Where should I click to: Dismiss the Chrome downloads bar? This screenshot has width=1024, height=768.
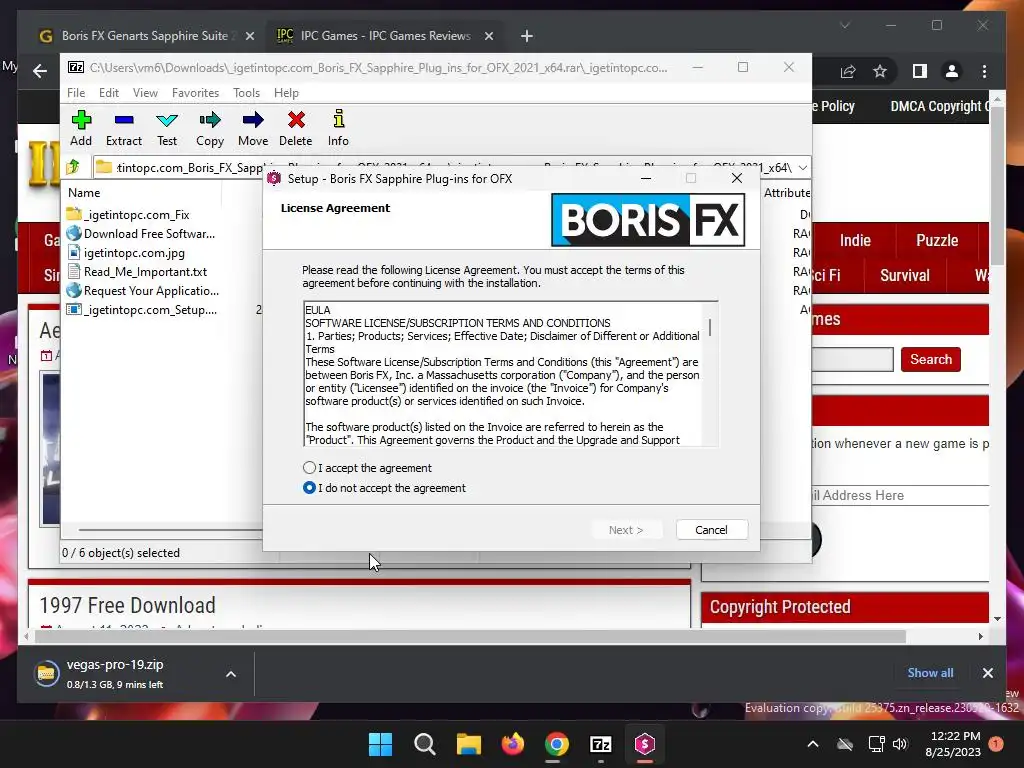pos(987,673)
